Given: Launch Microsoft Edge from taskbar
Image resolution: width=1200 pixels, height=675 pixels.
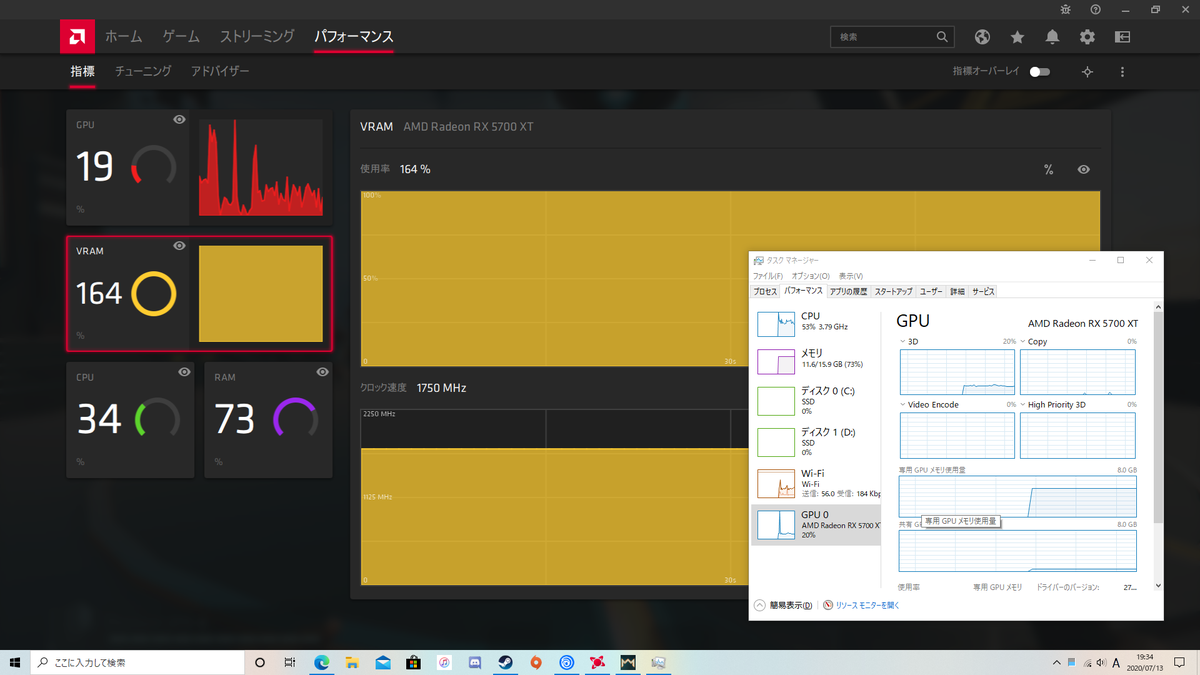Looking at the screenshot, I should coord(322,662).
